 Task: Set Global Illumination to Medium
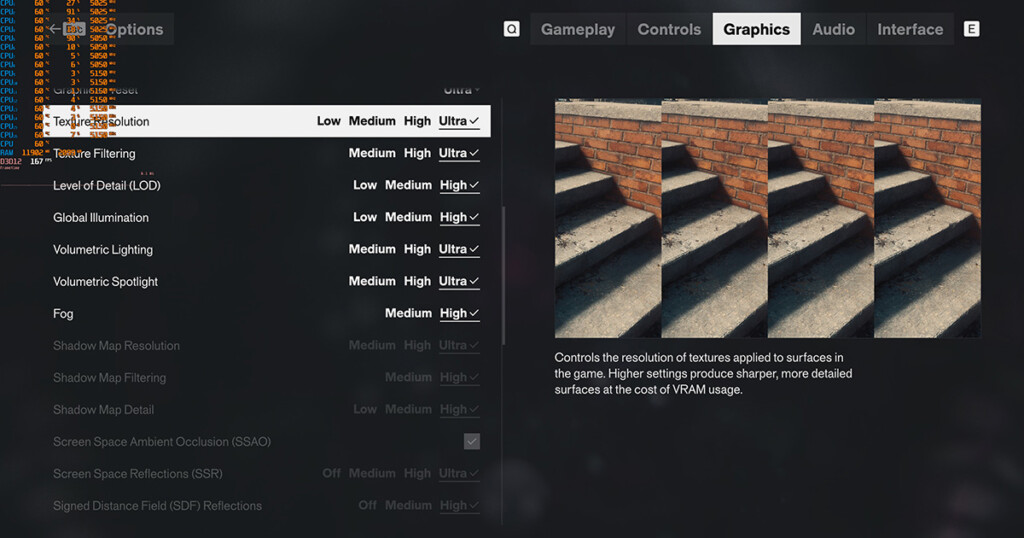[x=408, y=217]
